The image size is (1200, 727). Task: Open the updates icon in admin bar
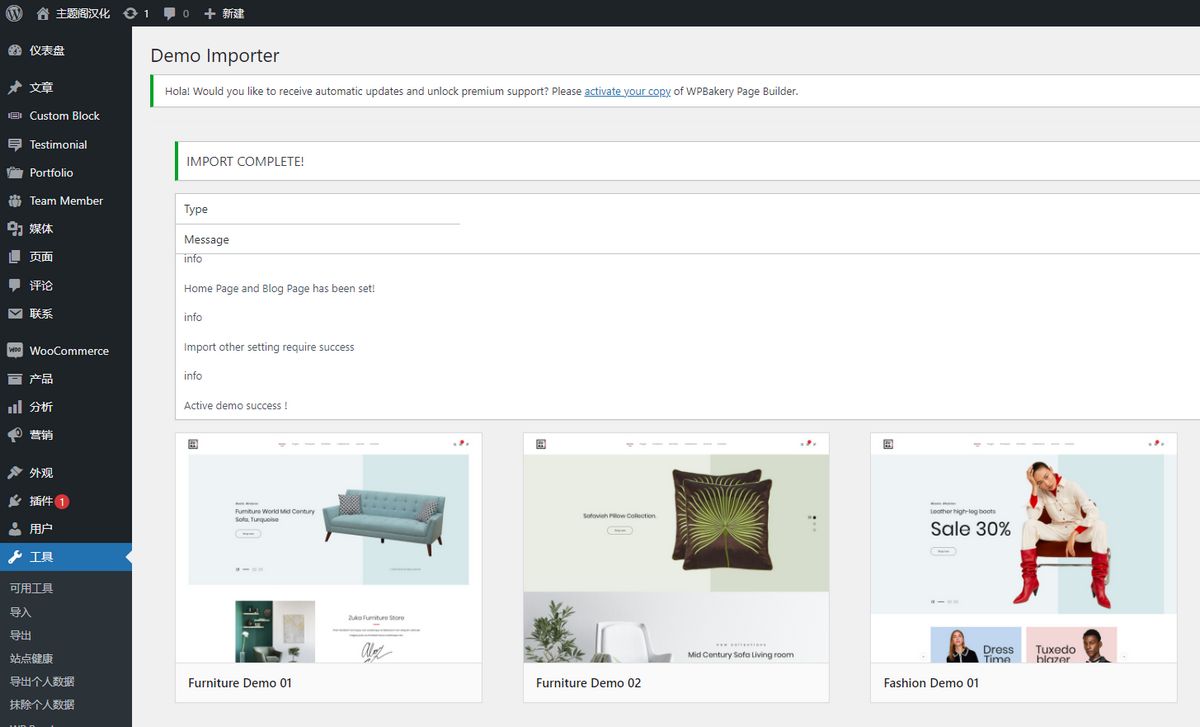coord(130,14)
